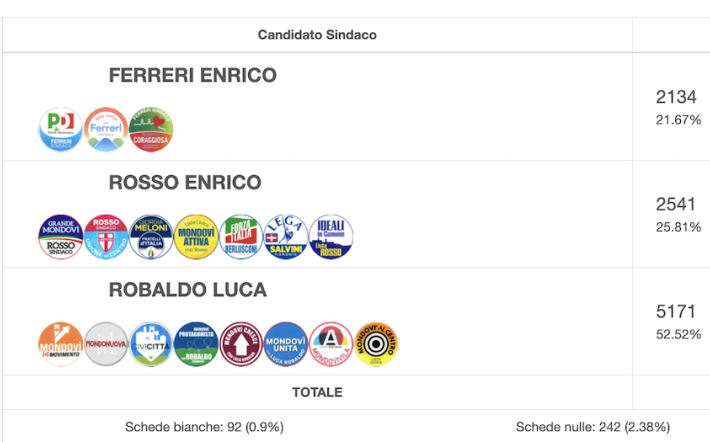Open the blue Mondovì Unita logo
This screenshot has width=710, height=442.
(x=286, y=344)
